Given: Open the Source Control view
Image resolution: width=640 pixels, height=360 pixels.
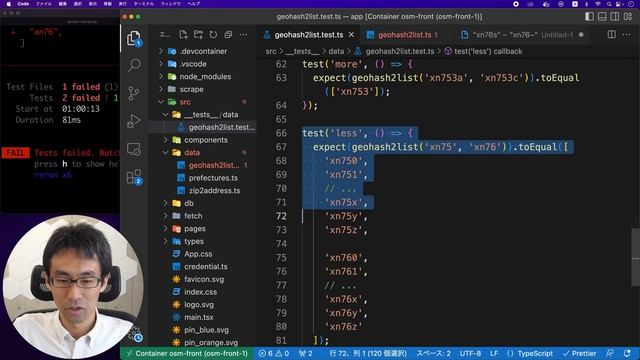Looking at the screenshot, I should point(134,93).
